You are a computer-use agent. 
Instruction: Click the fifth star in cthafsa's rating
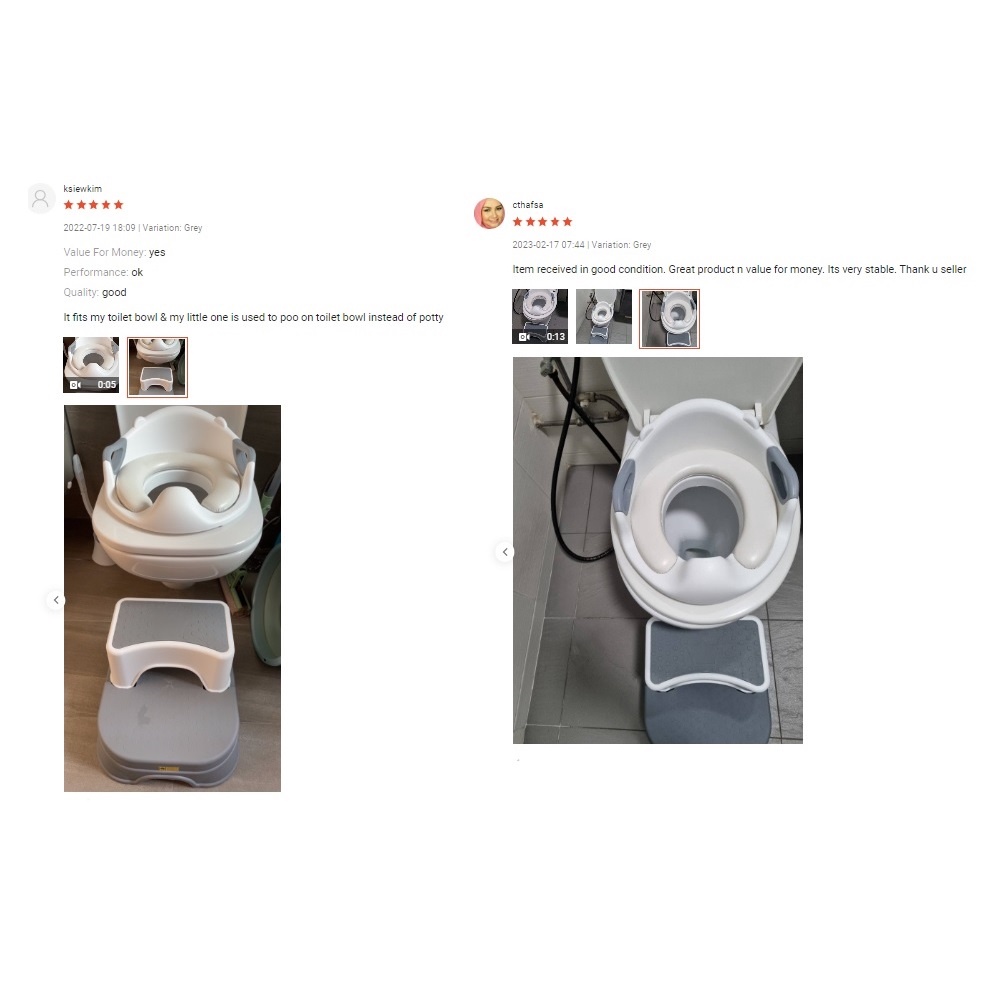click(x=567, y=222)
